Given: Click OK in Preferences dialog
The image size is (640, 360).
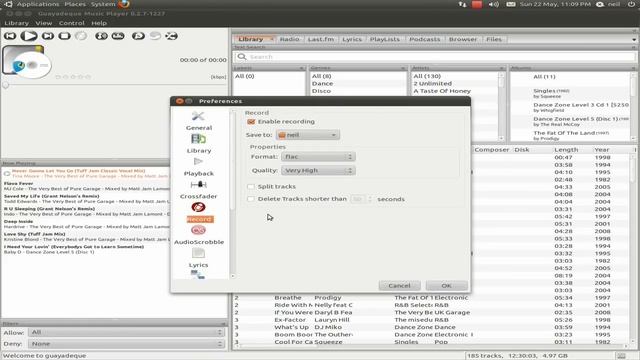Looking at the screenshot, I should click(447, 286).
